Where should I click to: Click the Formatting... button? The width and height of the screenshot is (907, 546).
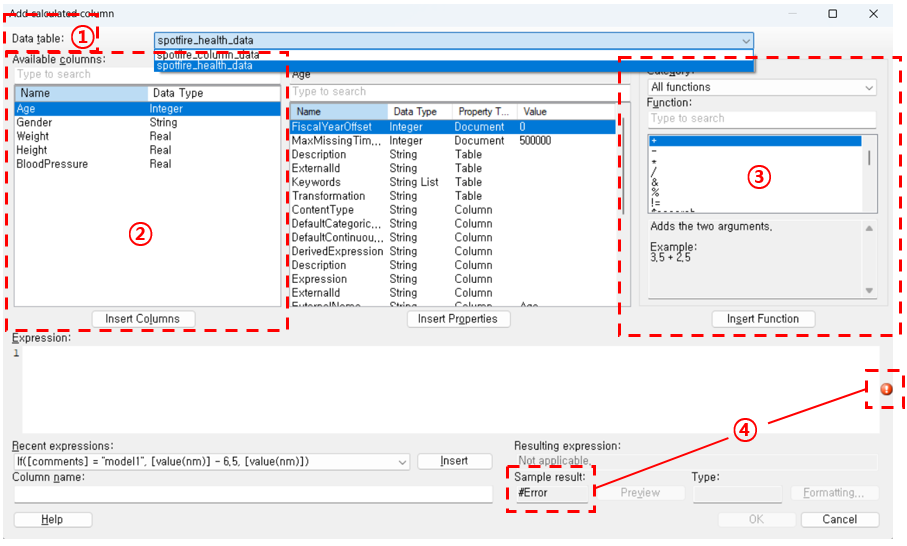[834, 493]
